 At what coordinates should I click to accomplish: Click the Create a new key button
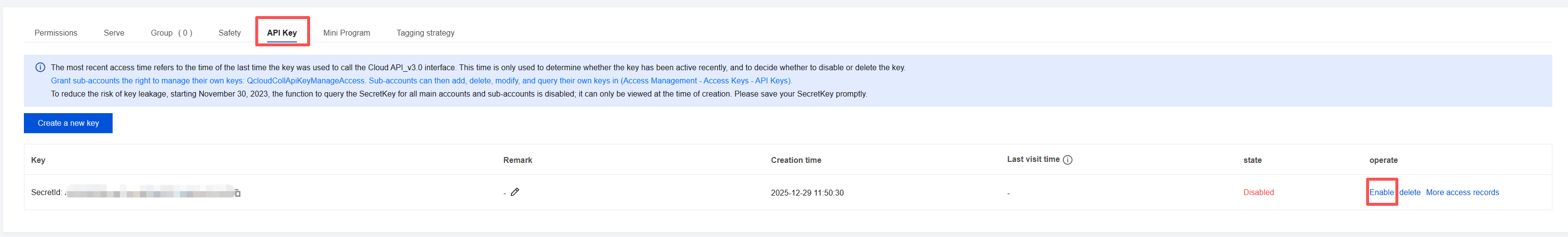pos(68,123)
